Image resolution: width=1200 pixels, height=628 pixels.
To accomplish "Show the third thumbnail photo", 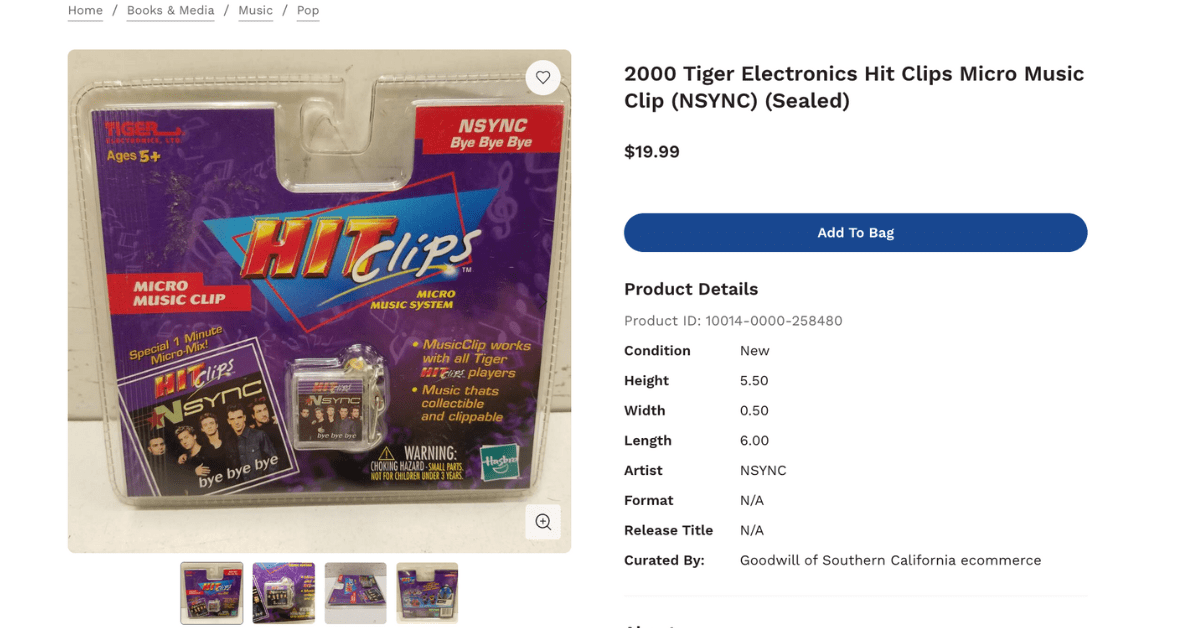I will coord(355,593).
